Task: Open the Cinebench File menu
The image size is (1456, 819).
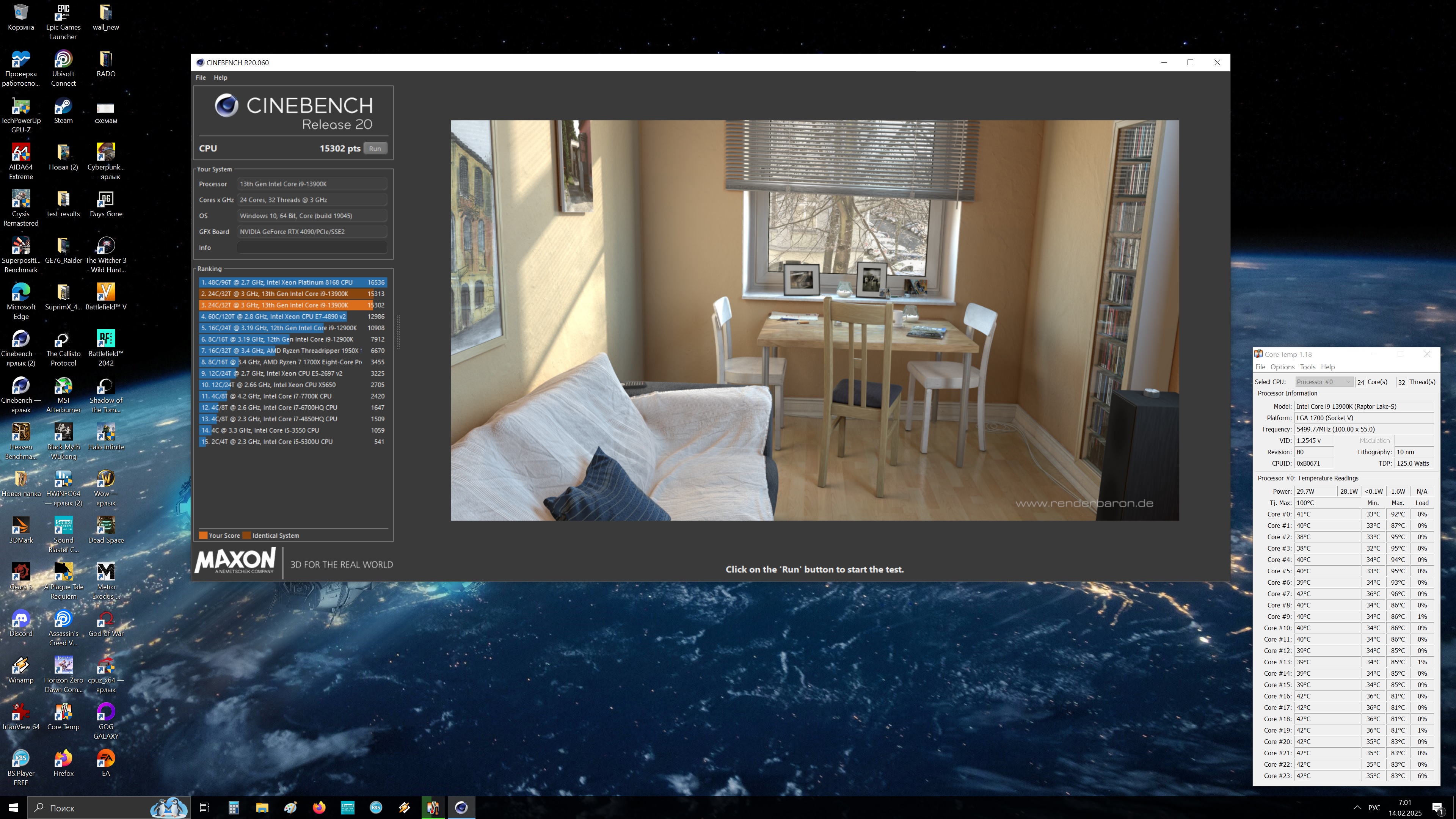Action: coord(201,77)
